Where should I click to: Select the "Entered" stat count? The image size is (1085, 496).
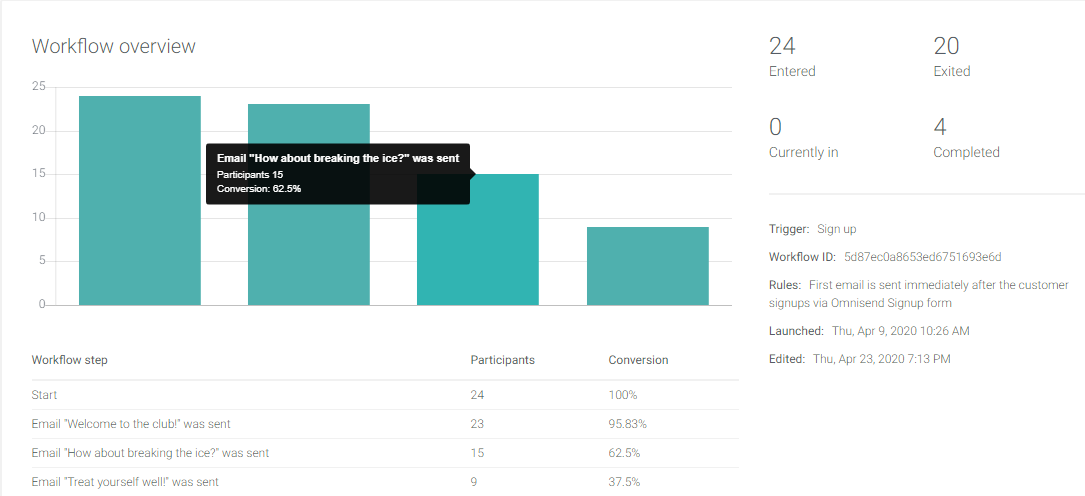point(782,46)
